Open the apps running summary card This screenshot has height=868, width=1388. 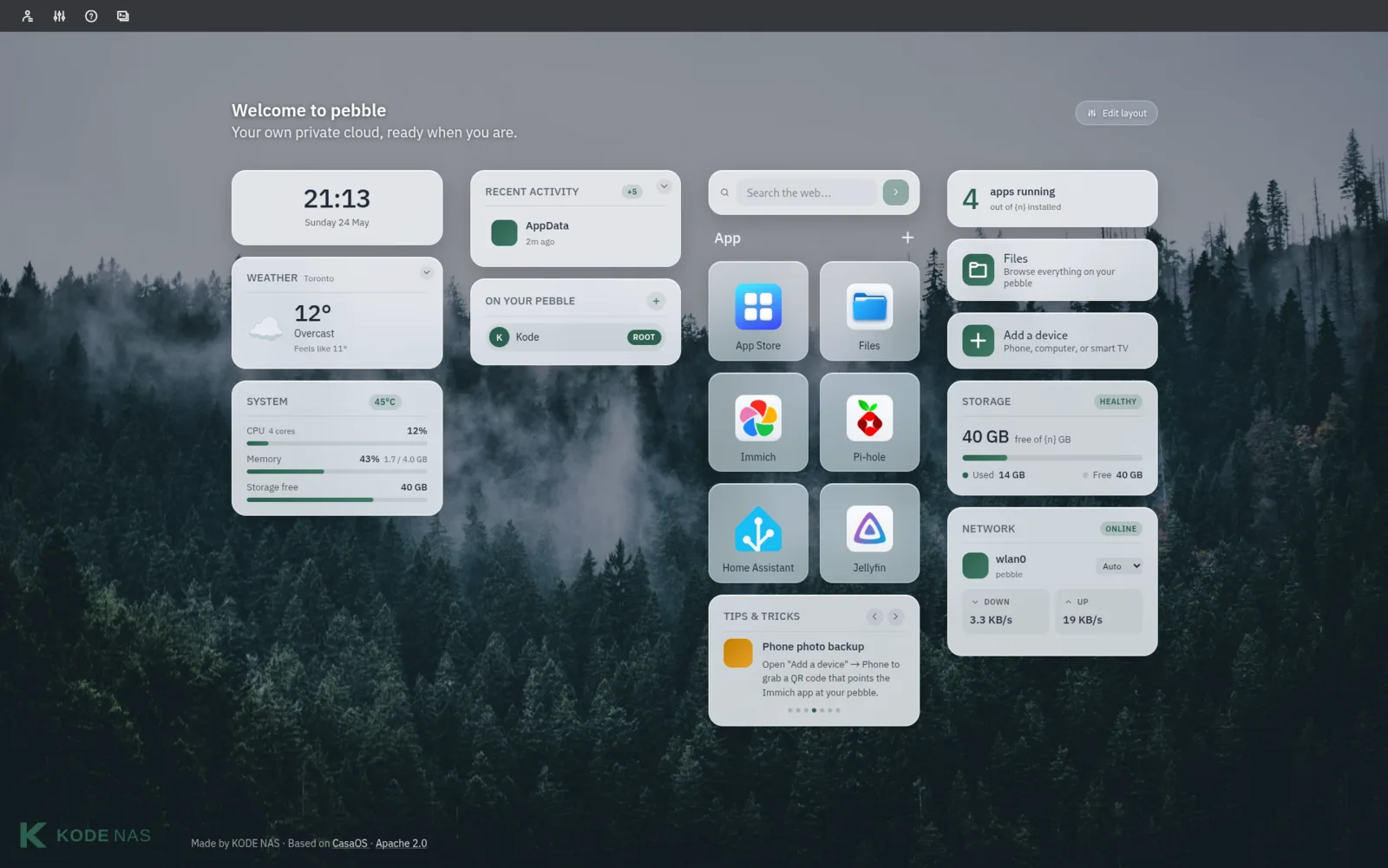point(1052,199)
